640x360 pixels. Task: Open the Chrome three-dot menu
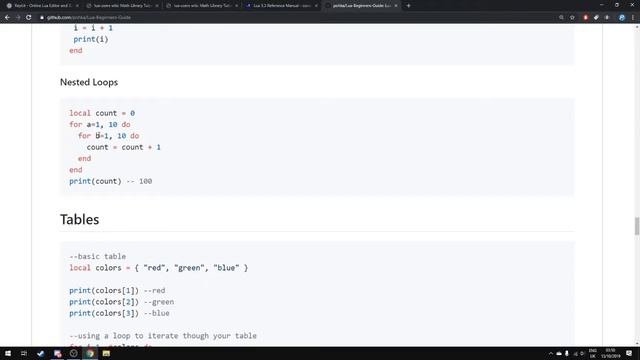click(x=633, y=18)
